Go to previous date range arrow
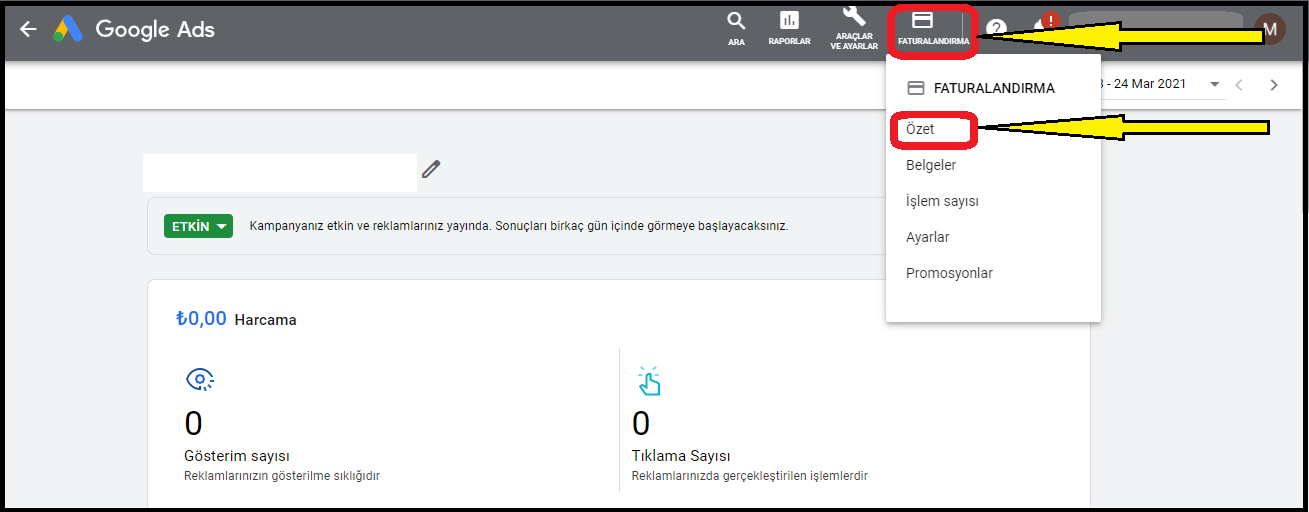 click(1239, 85)
